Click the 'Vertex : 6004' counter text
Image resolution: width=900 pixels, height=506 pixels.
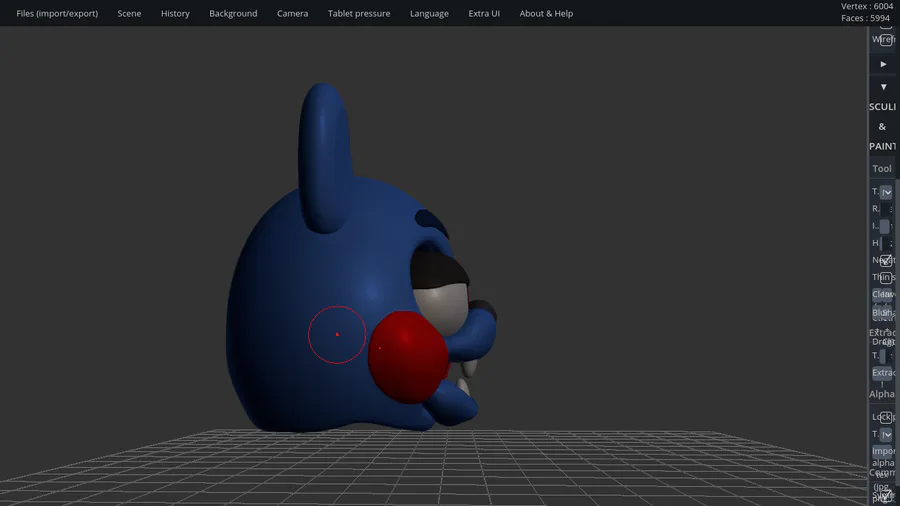coord(867,6)
